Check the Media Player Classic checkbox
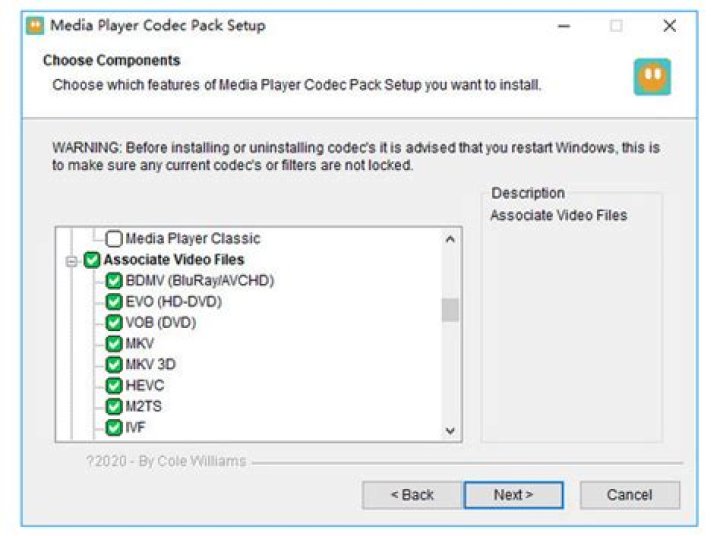 114,238
